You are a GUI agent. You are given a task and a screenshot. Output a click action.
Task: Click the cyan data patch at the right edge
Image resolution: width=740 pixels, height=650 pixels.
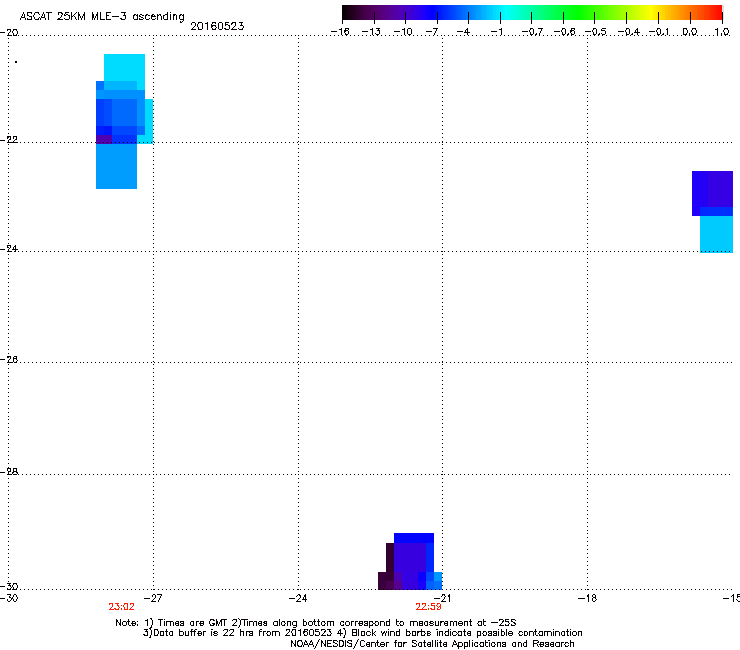(x=716, y=234)
